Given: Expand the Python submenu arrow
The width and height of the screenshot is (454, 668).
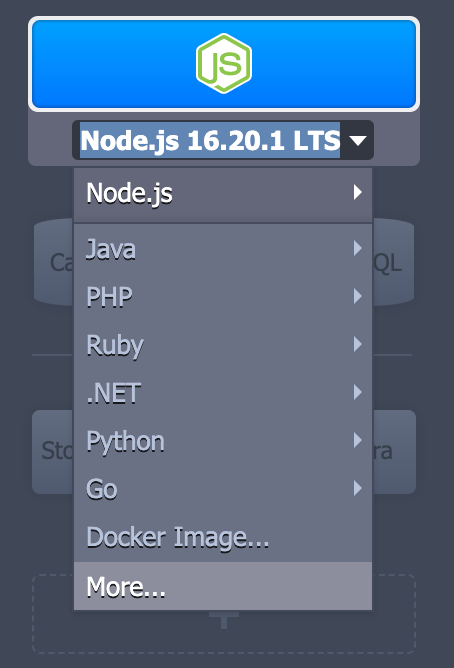Looking at the screenshot, I should coord(358,440).
